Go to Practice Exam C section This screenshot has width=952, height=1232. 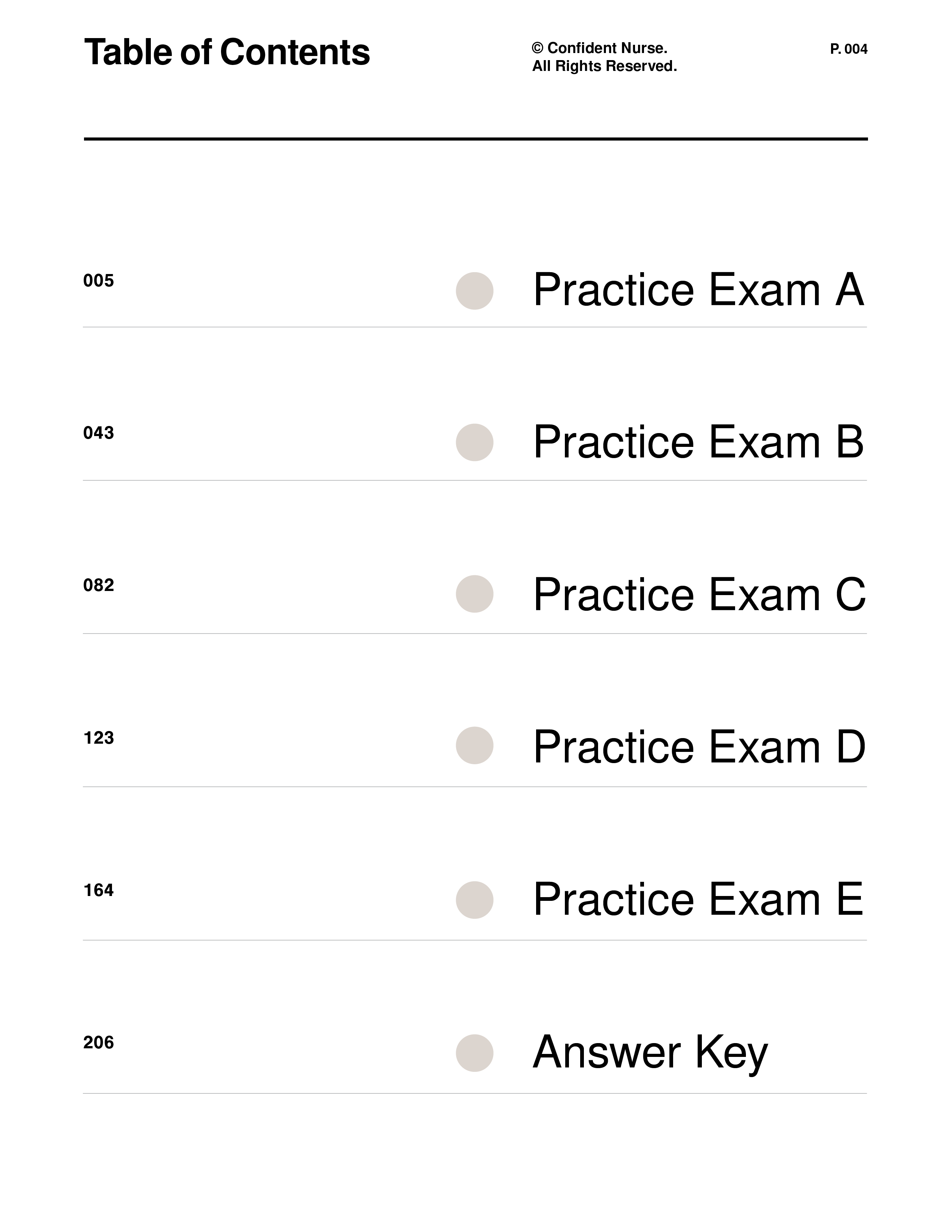pyautogui.click(x=699, y=595)
